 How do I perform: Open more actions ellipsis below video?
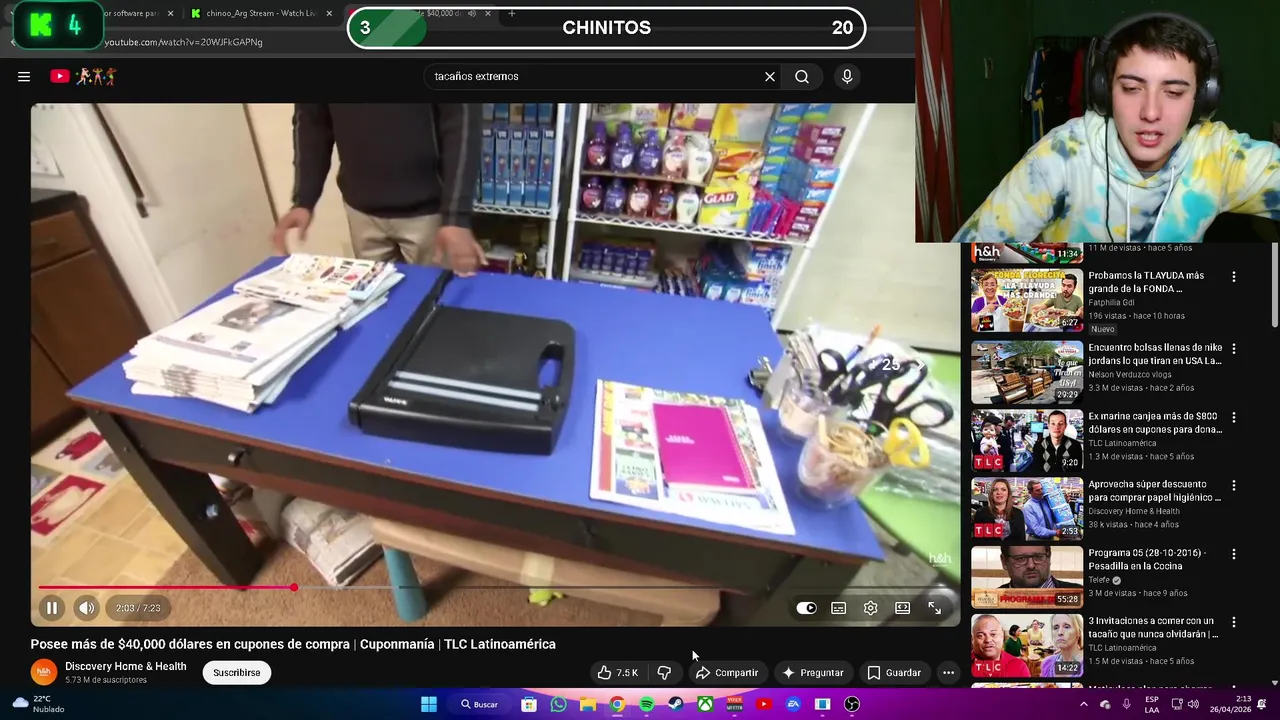tap(948, 673)
